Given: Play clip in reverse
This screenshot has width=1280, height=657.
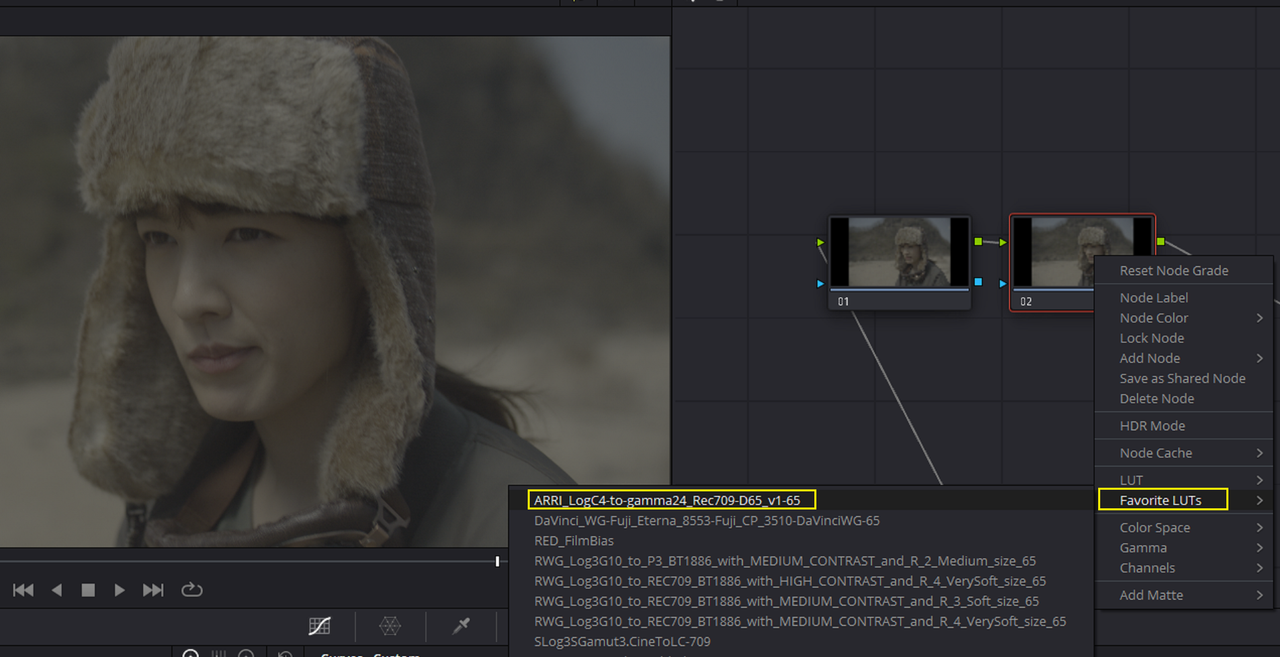Looking at the screenshot, I should [x=56, y=590].
